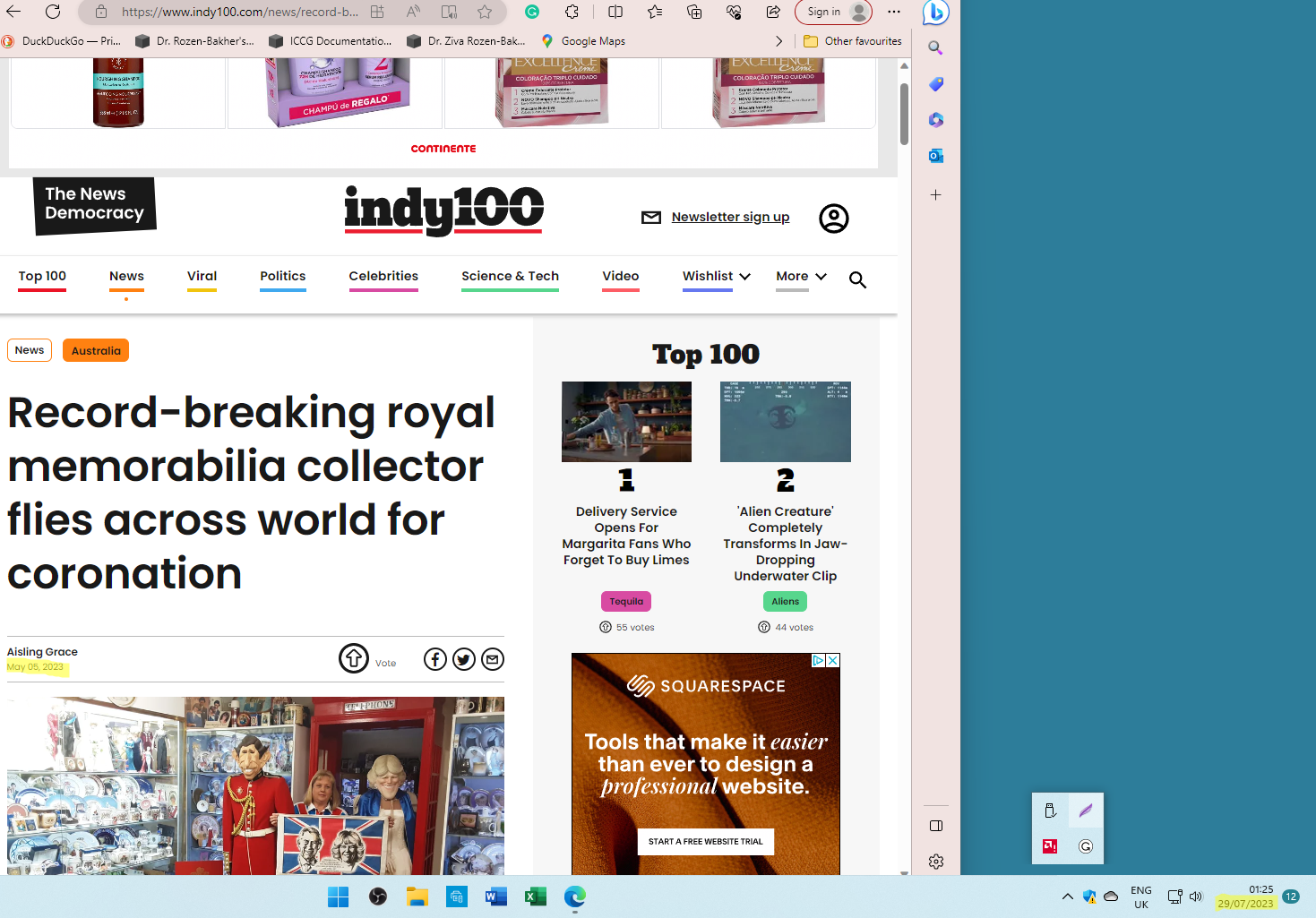
Task: Click the indy100 URL address bar
Action: pos(239,12)
